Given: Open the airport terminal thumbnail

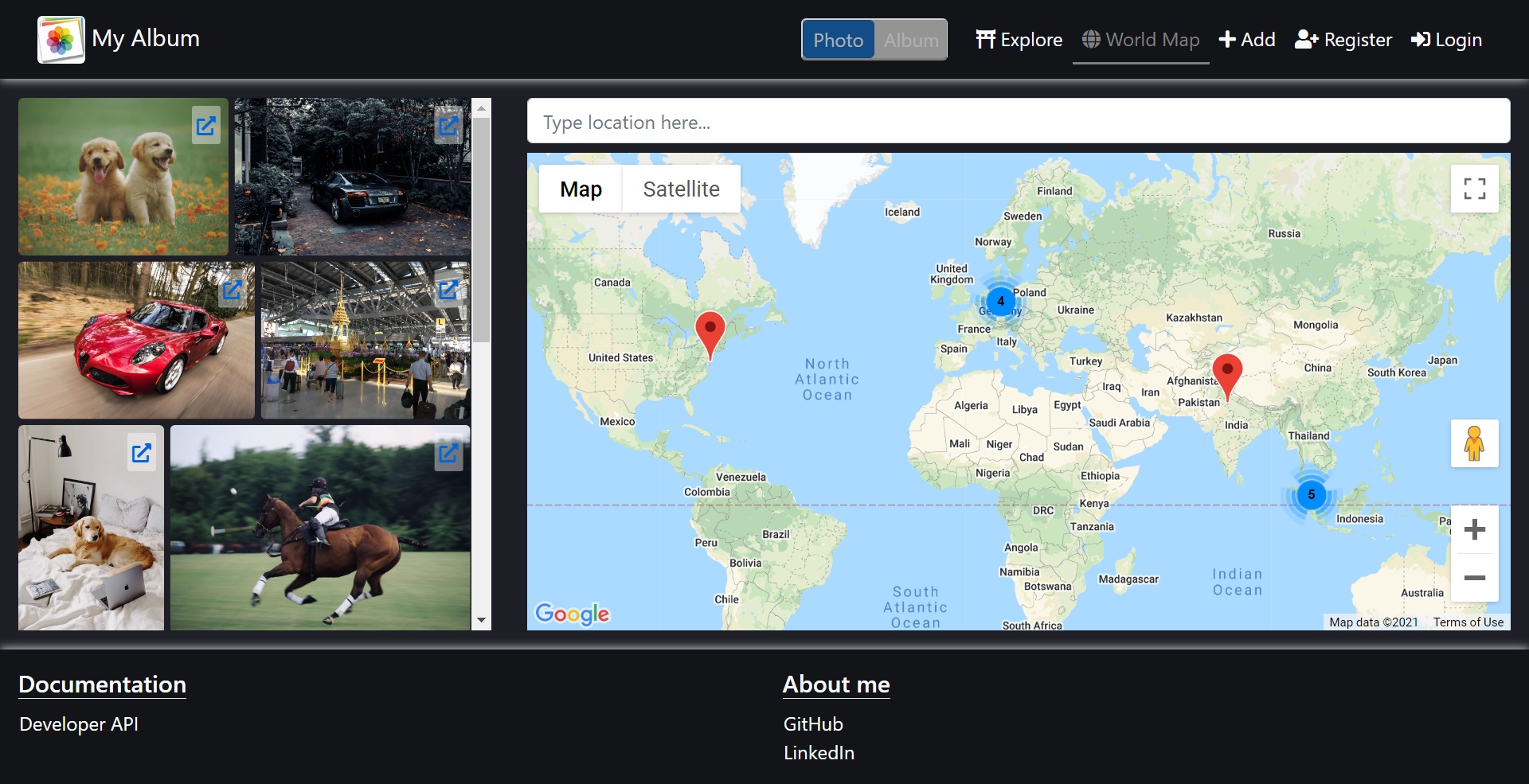Looking at the screenshot, I should point(366,340).
